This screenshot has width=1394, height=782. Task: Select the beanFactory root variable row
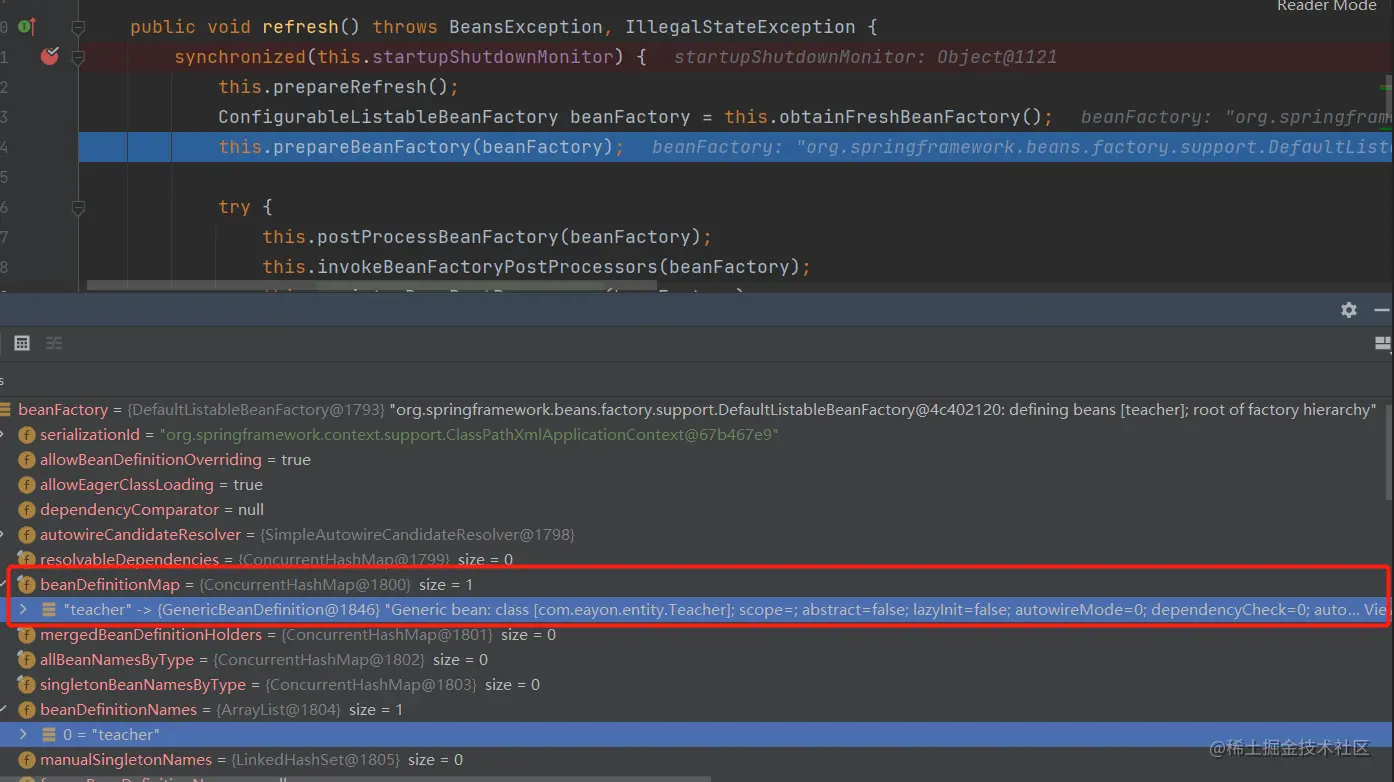pos(694,410)
